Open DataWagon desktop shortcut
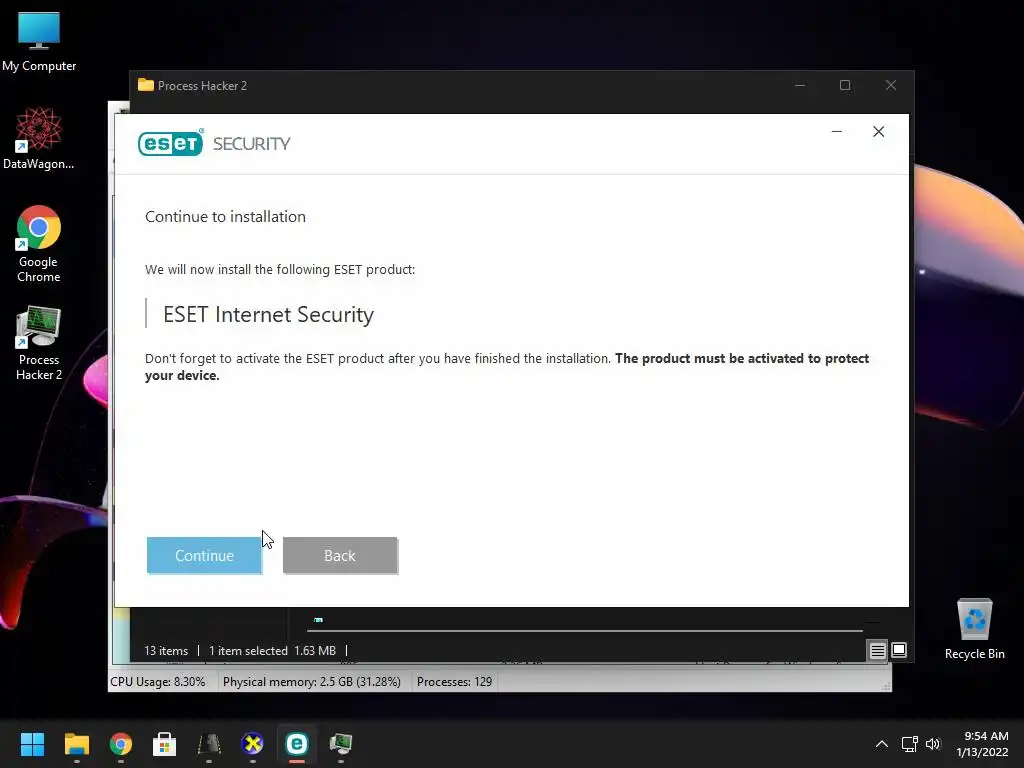 39,138
